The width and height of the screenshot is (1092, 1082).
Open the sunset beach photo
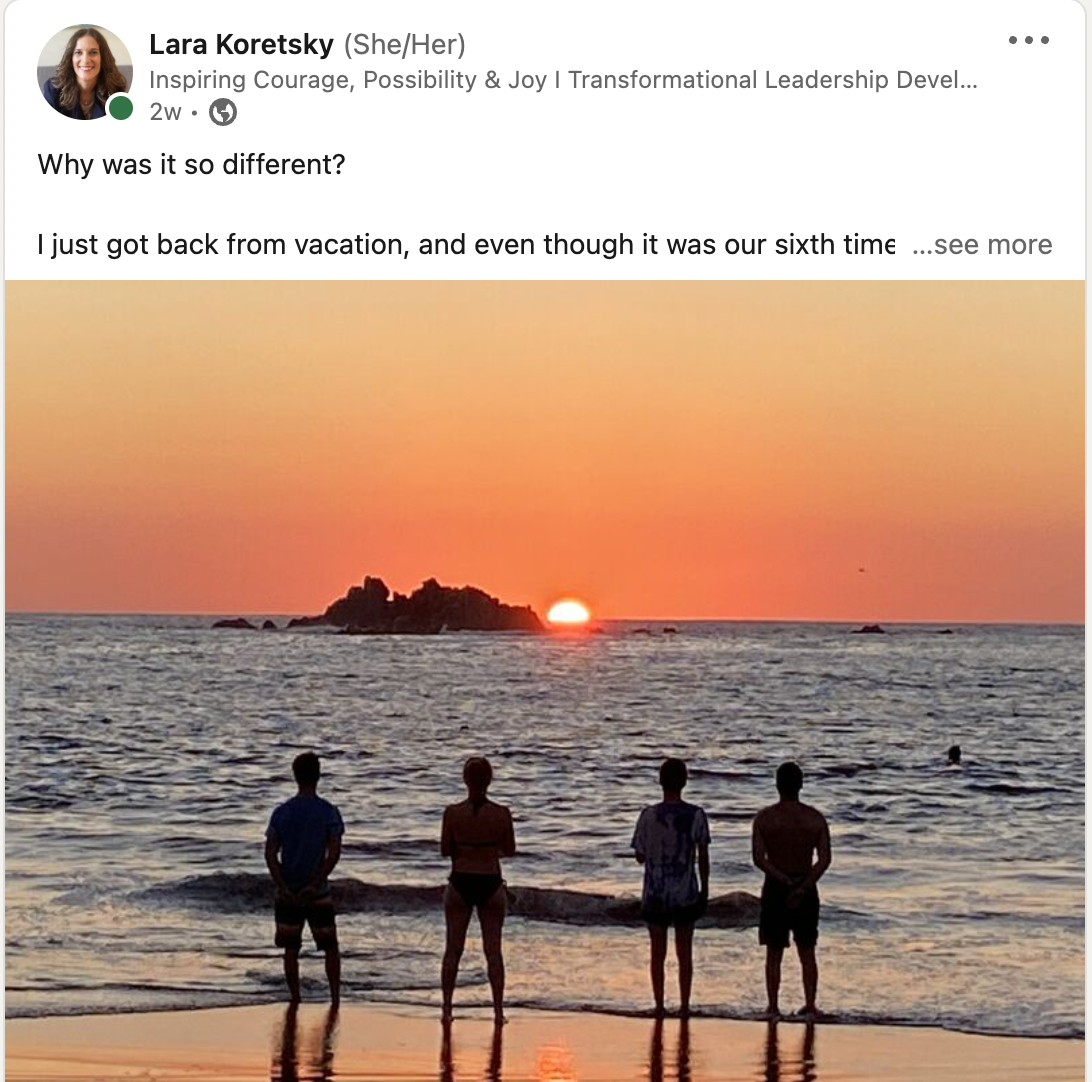pyautogui.click(x=545, y=680)
